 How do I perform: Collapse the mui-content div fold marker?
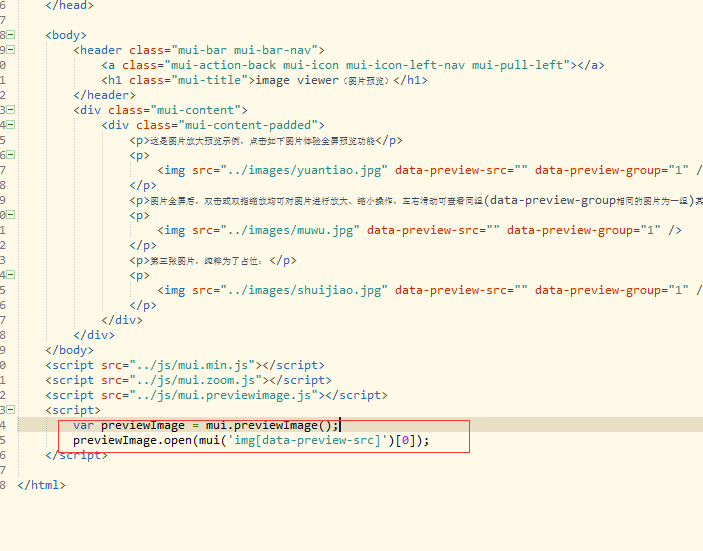tap(11, 110)
